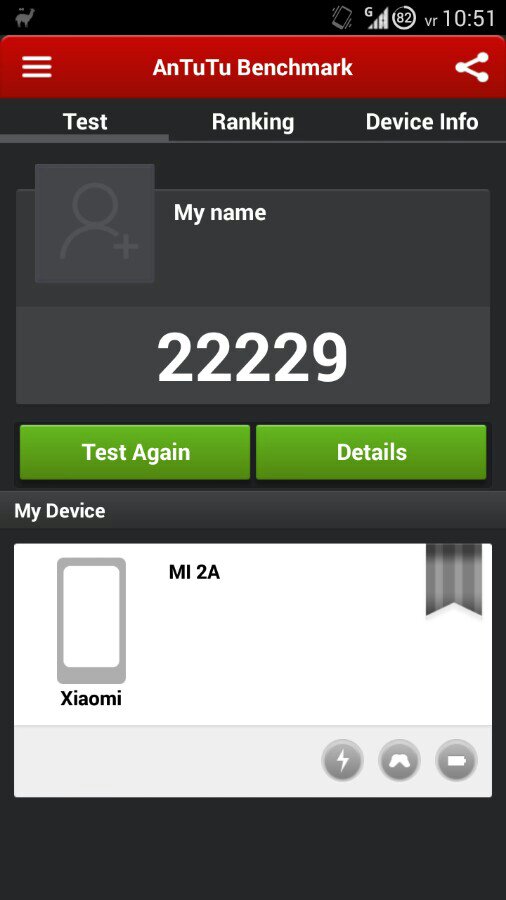Tap the game controller icon
The width and height of the screenshot is (506, 900).
pos(399,761)
